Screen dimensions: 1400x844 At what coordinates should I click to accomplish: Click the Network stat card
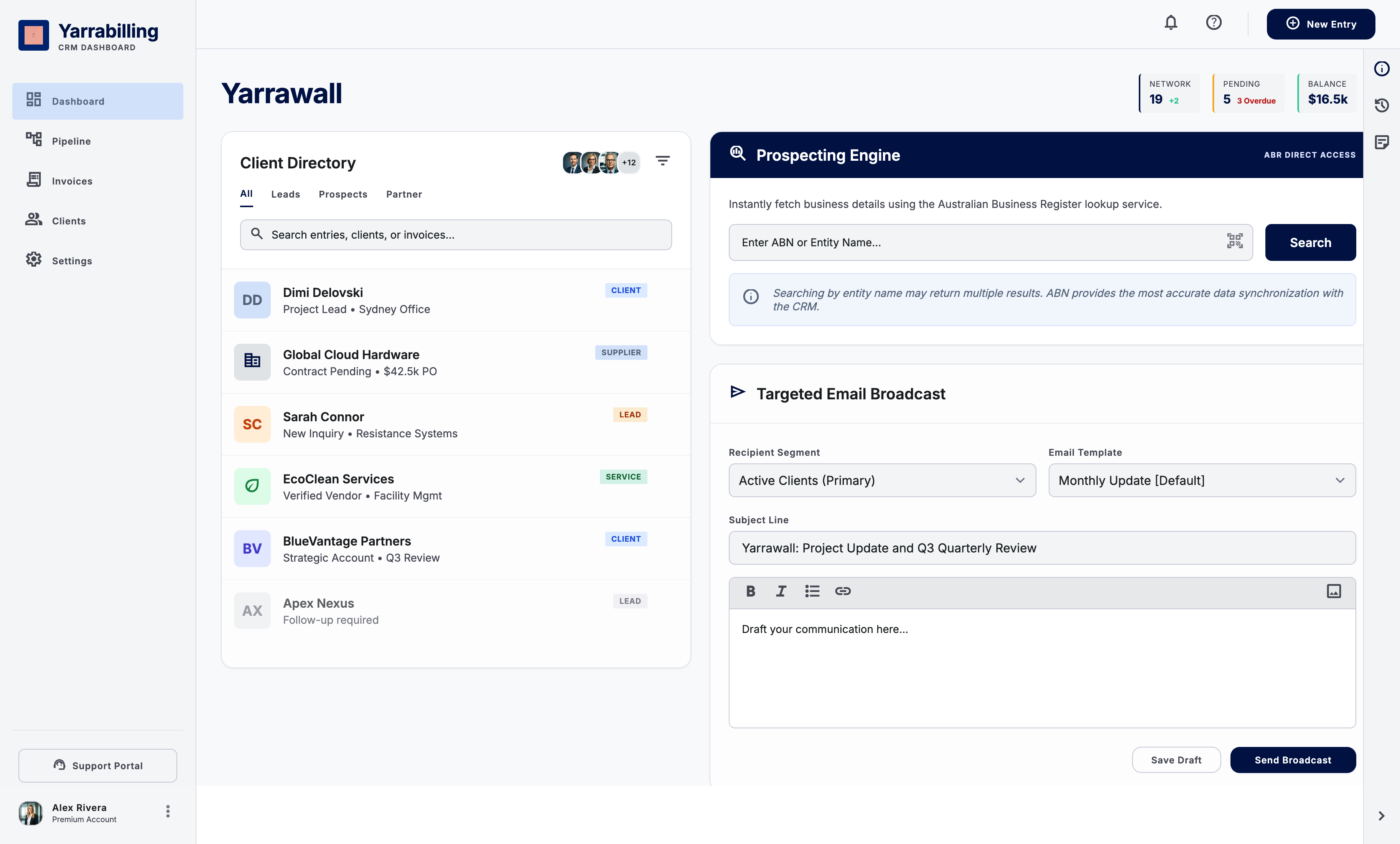click(x=1169, y=92)
